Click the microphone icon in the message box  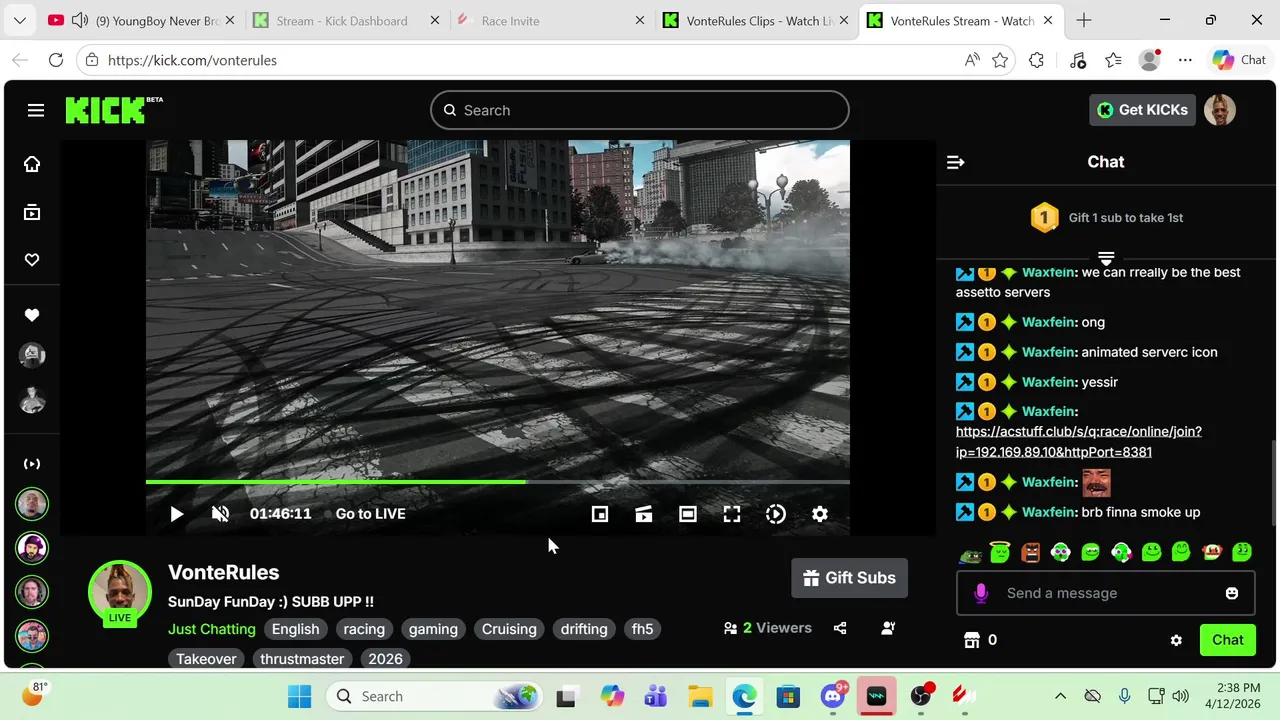click(981, 593)
